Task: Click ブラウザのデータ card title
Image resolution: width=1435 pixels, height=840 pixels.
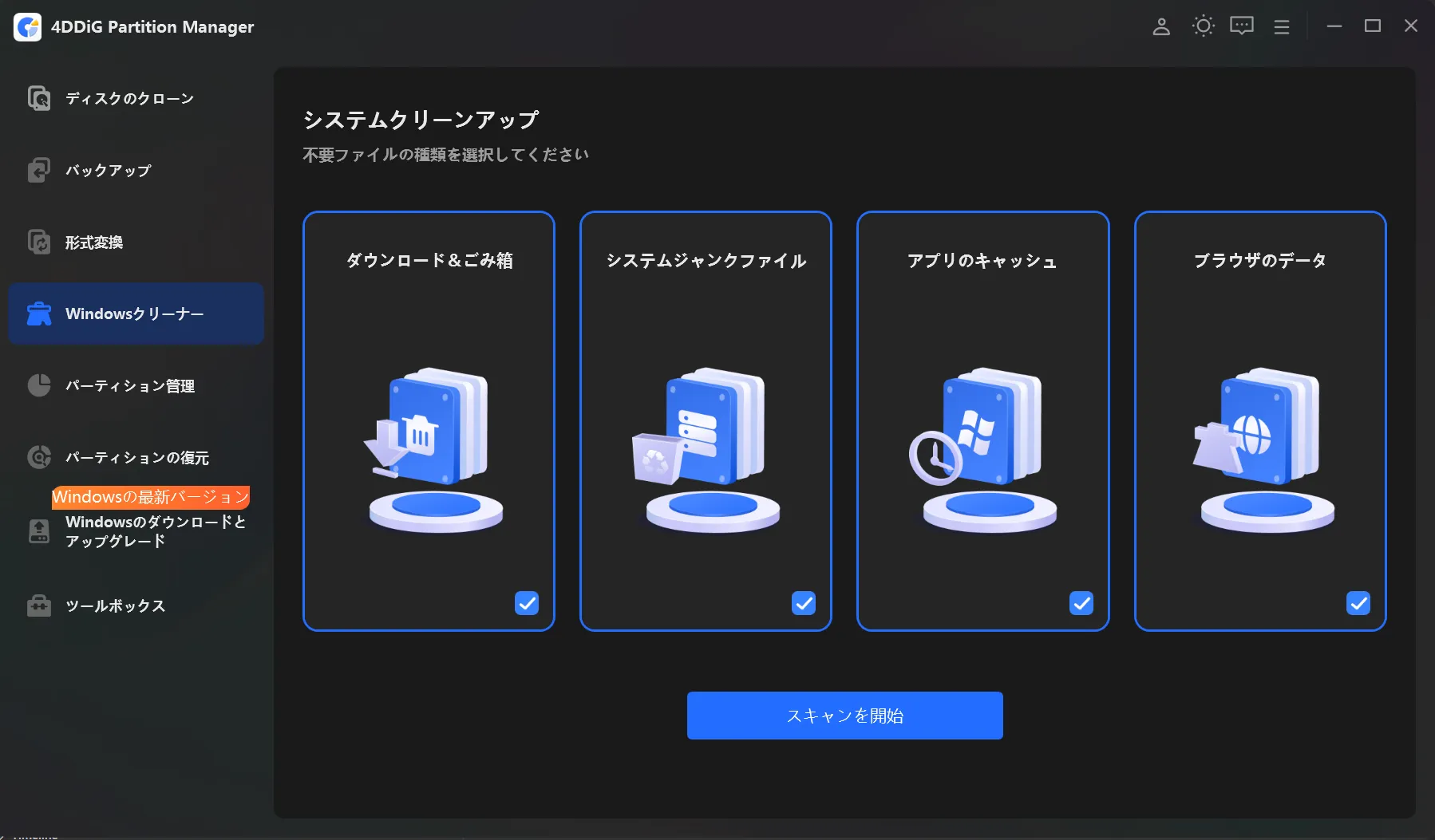Action: coord(1260,260)
